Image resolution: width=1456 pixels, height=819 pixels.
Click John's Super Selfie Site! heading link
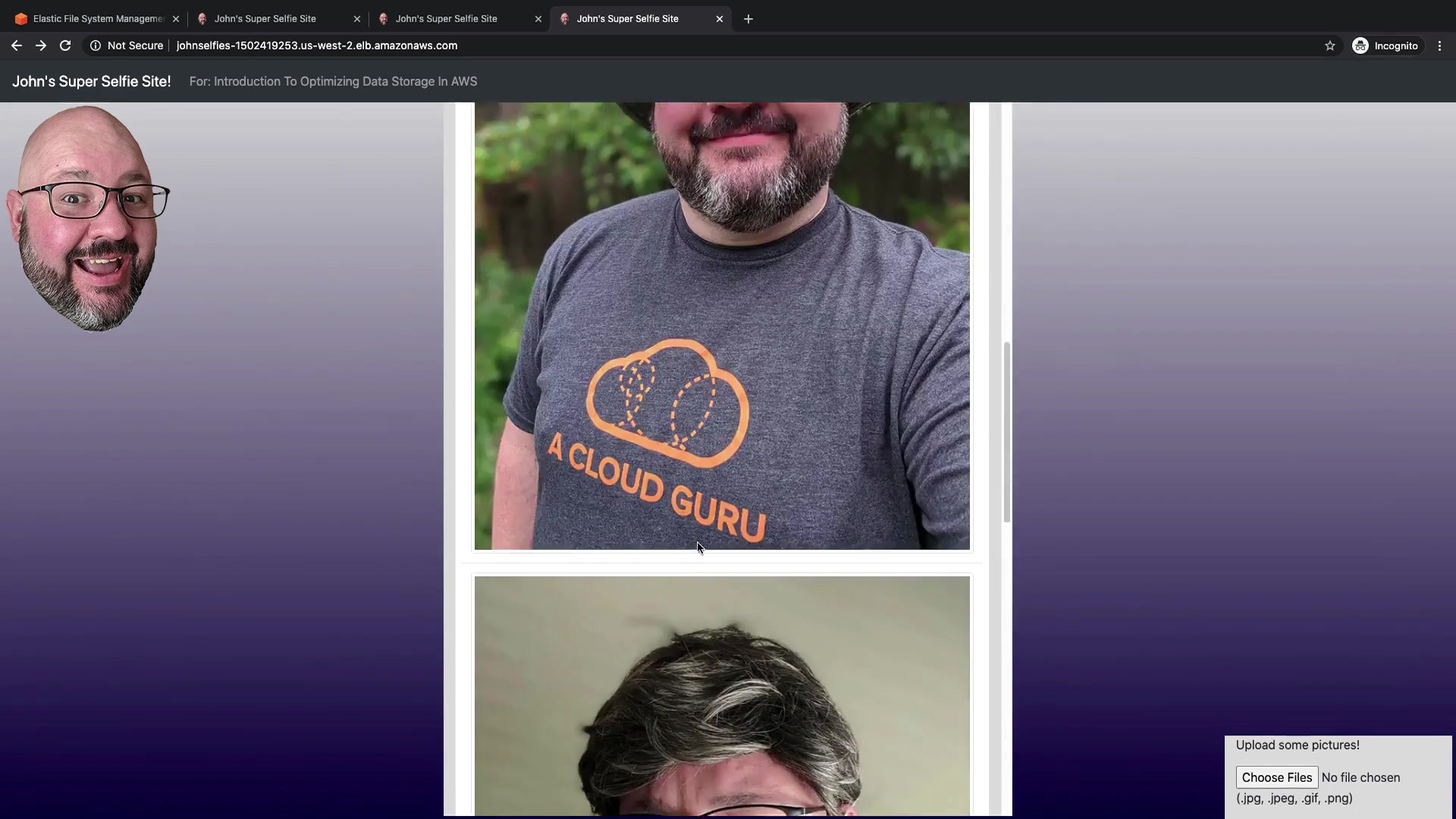(91, 81)
